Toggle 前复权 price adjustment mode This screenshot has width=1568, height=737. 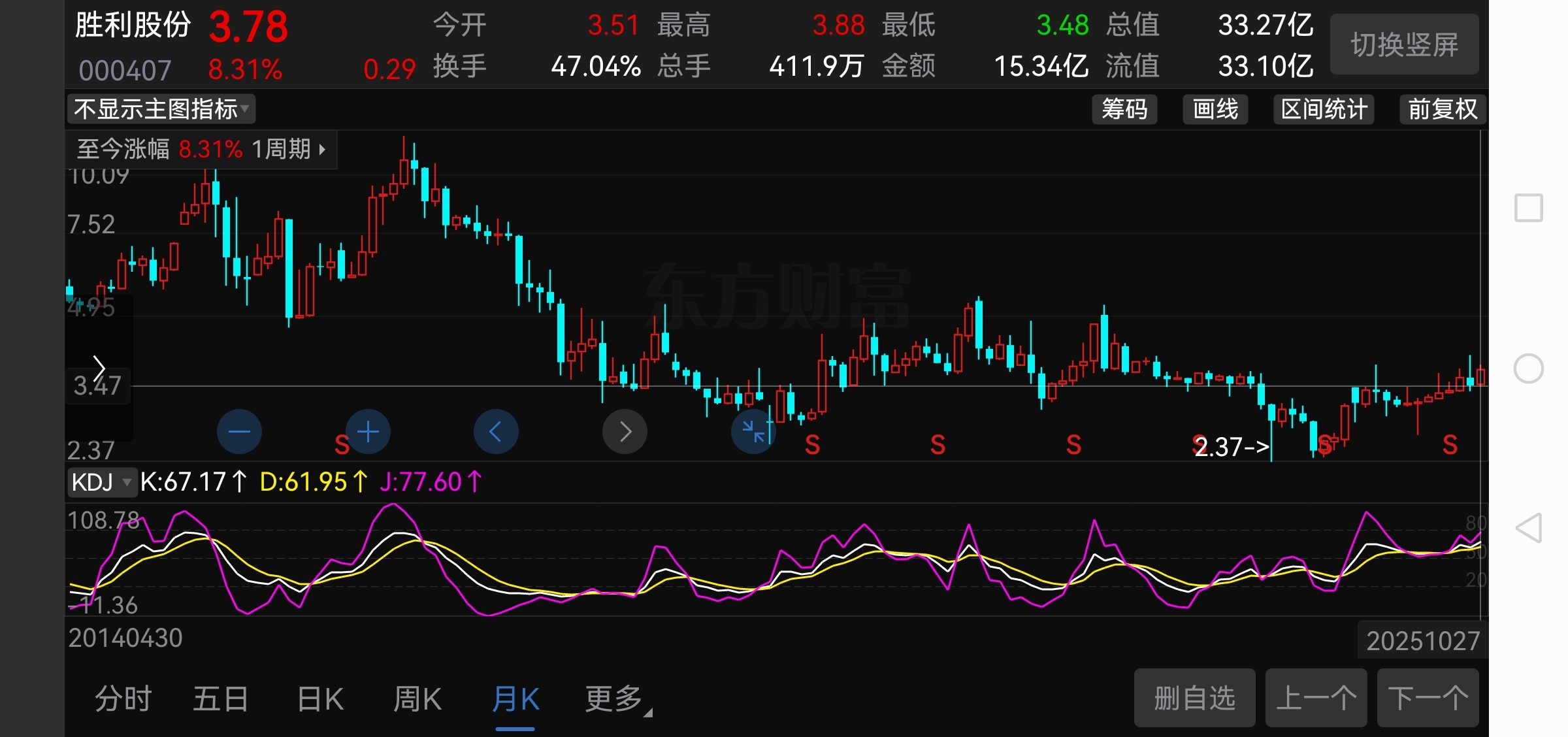tap(1443, 109)
